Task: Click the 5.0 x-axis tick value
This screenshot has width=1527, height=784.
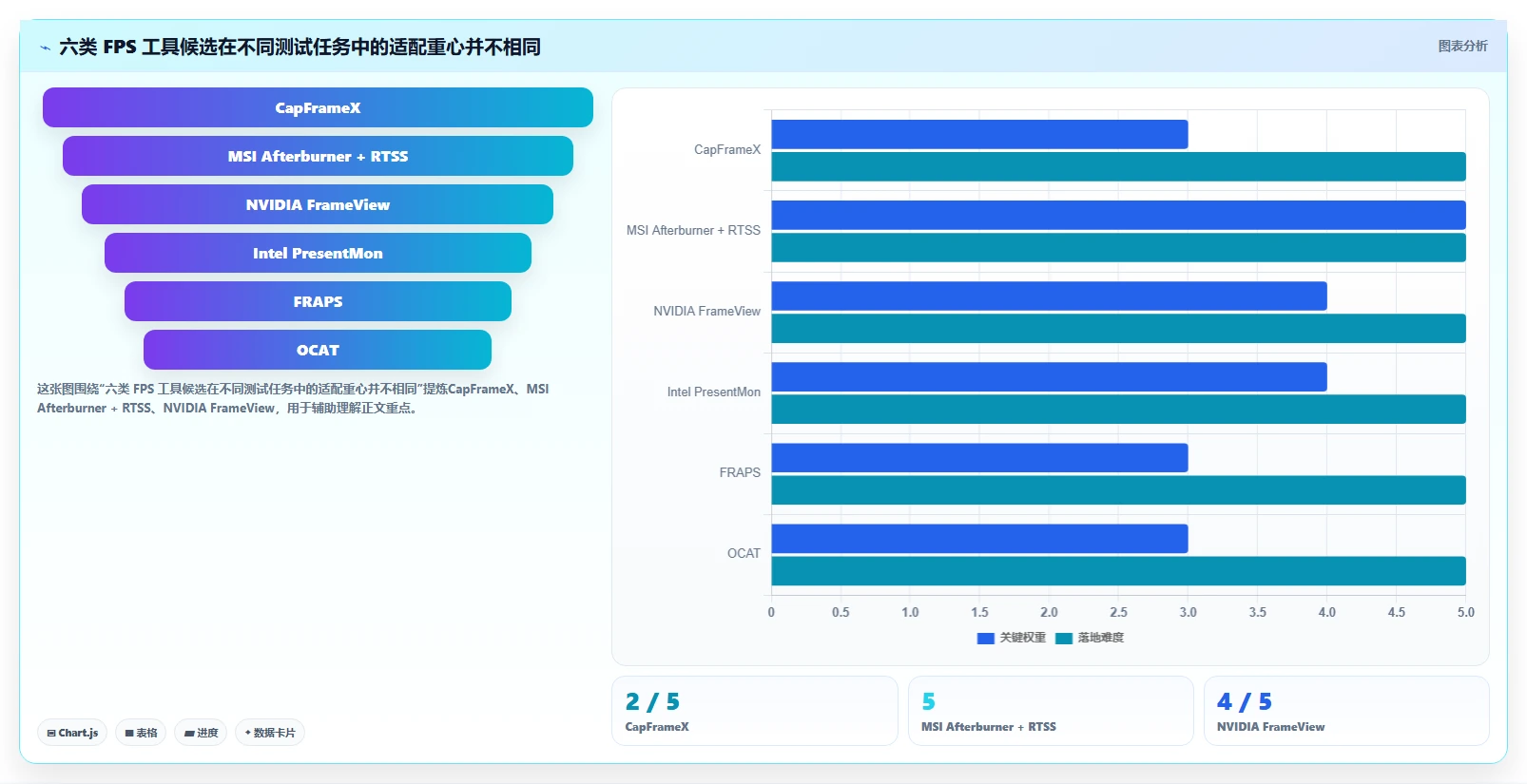Action: (x=1465, y=612)
